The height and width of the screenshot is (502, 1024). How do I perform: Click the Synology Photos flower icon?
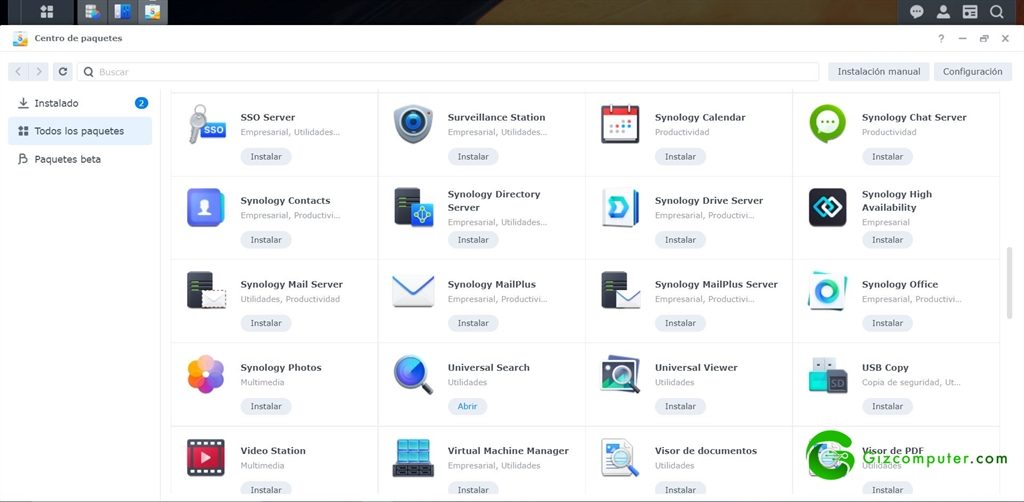206,374
